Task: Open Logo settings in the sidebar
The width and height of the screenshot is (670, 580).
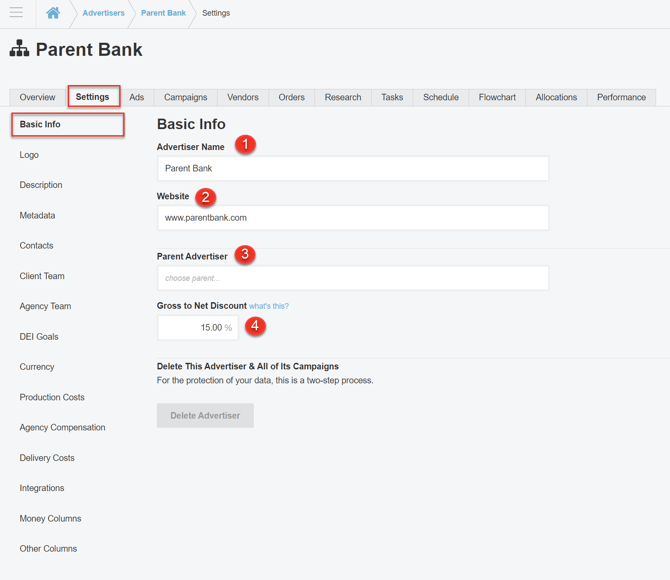Action: coord(29,155)
